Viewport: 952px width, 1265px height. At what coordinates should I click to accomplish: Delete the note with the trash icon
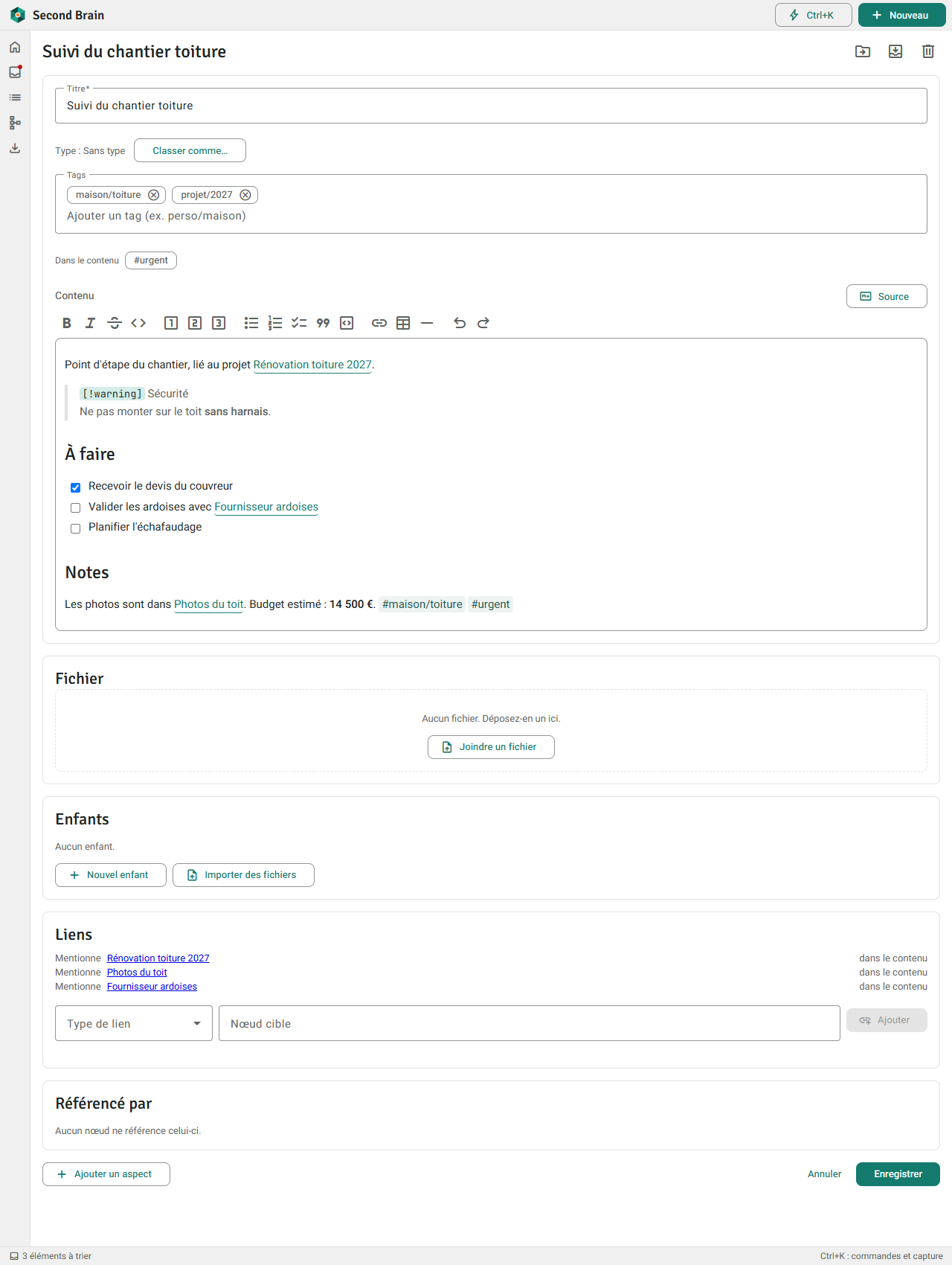point(928,51)
